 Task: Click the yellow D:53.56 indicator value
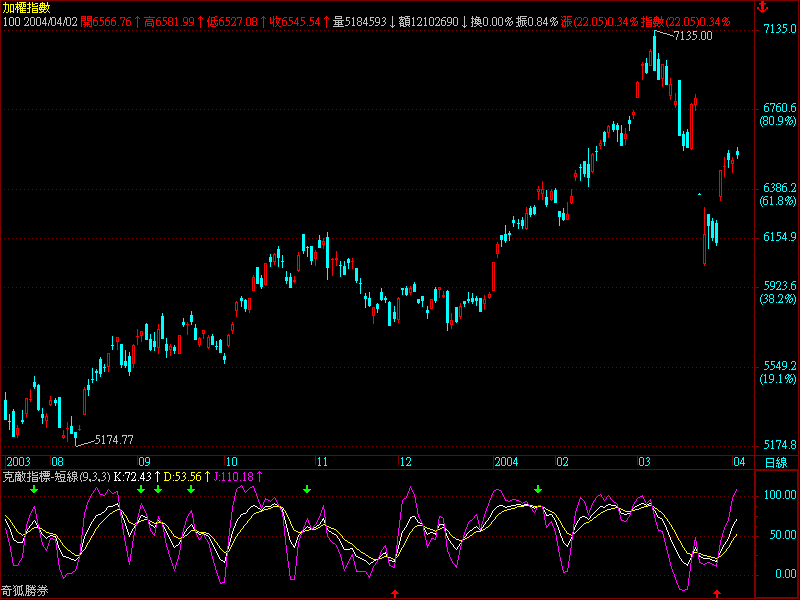pyautogui.click(x=183, y=477)
